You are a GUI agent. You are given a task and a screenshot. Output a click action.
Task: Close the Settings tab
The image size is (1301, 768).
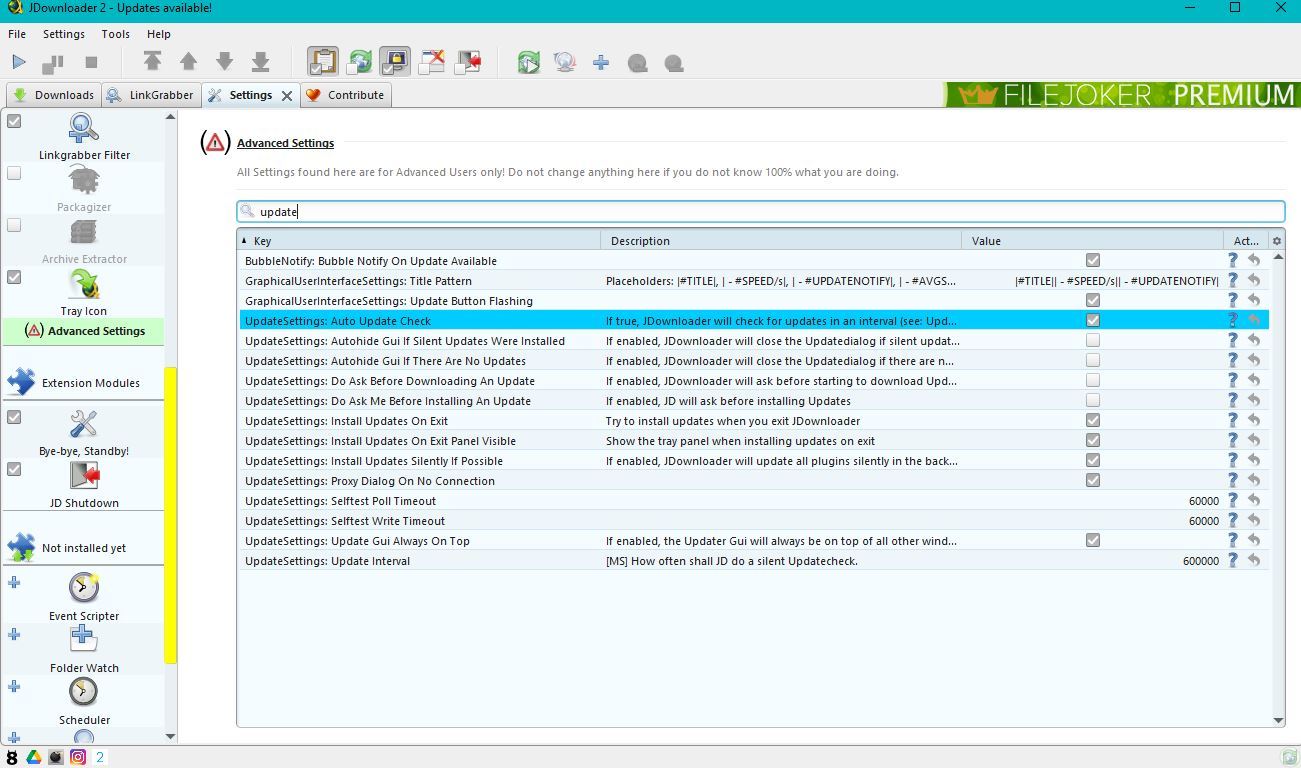click(x=286, y=96)
